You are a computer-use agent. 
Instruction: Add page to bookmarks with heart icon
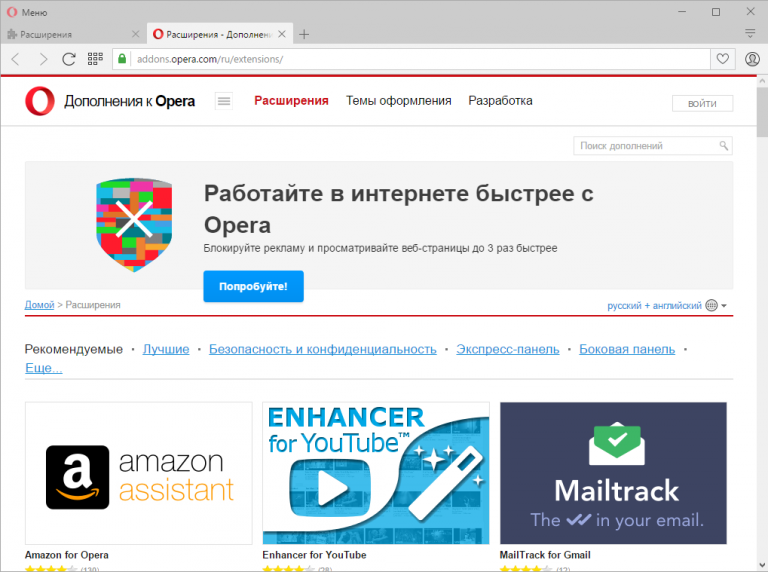[x=722, y=59]
